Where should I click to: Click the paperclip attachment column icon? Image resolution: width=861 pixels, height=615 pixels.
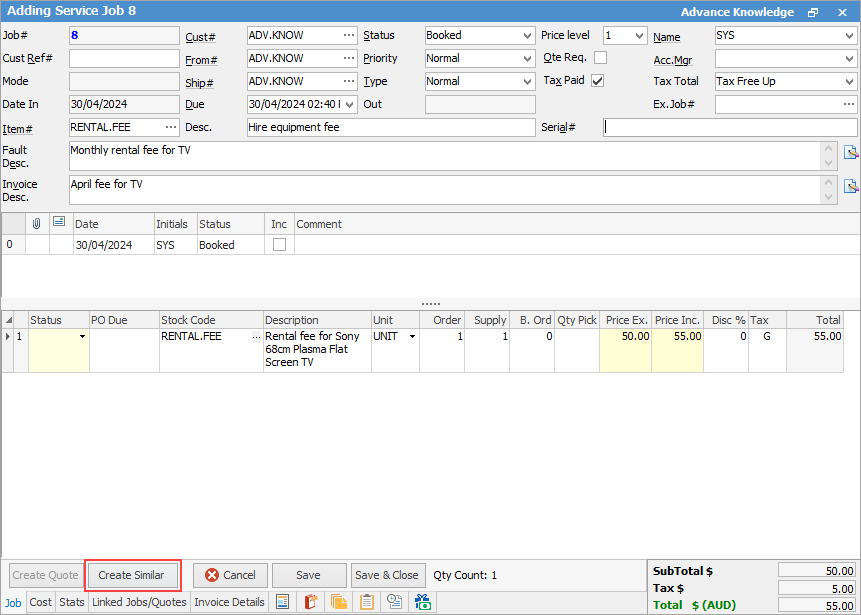[x=37, y=223]
